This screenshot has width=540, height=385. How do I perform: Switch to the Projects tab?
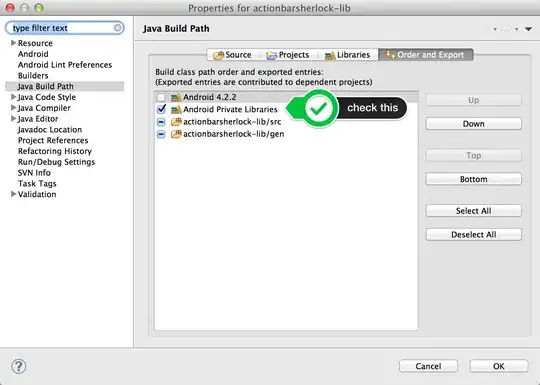pyautogui.click(x=288, y=55)
